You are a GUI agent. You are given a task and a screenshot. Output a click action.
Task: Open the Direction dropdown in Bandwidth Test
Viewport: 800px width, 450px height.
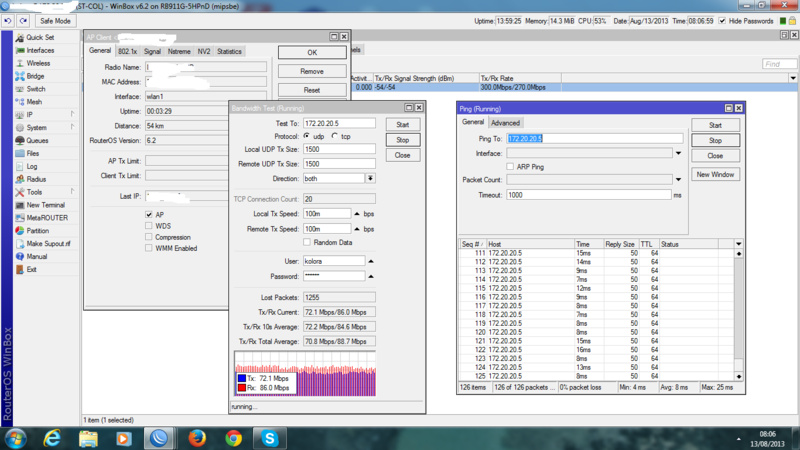pyautogui.click(x=370, y=178)
